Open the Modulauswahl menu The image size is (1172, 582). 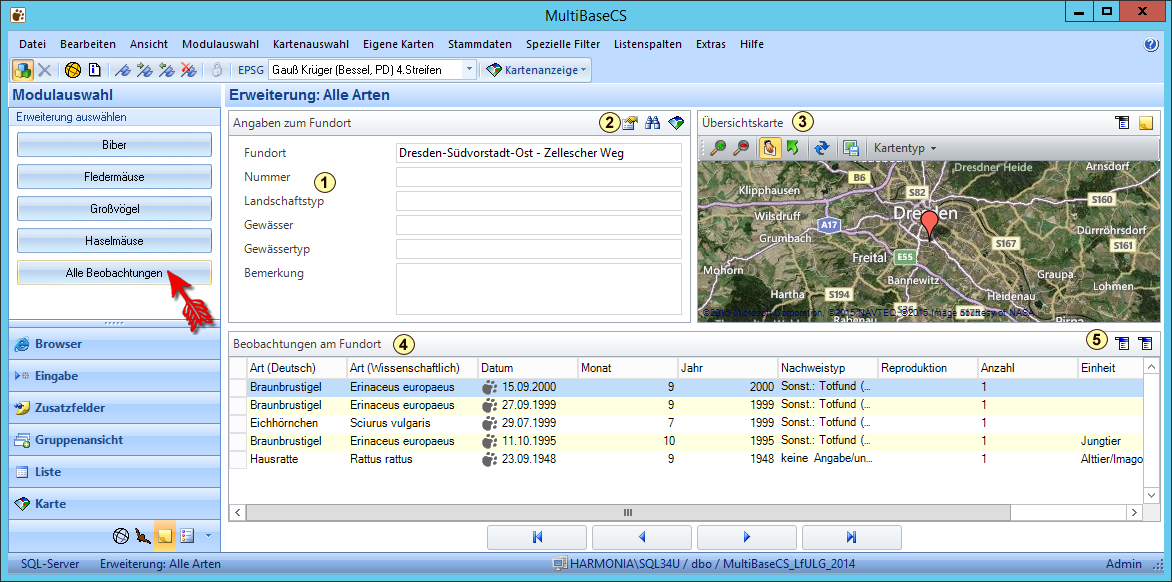tap(220, 44)
